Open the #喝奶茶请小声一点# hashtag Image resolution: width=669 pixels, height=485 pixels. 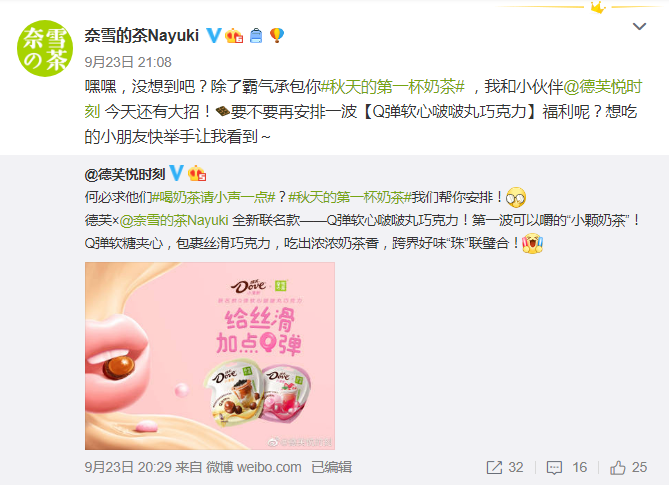tap(214, 197)
